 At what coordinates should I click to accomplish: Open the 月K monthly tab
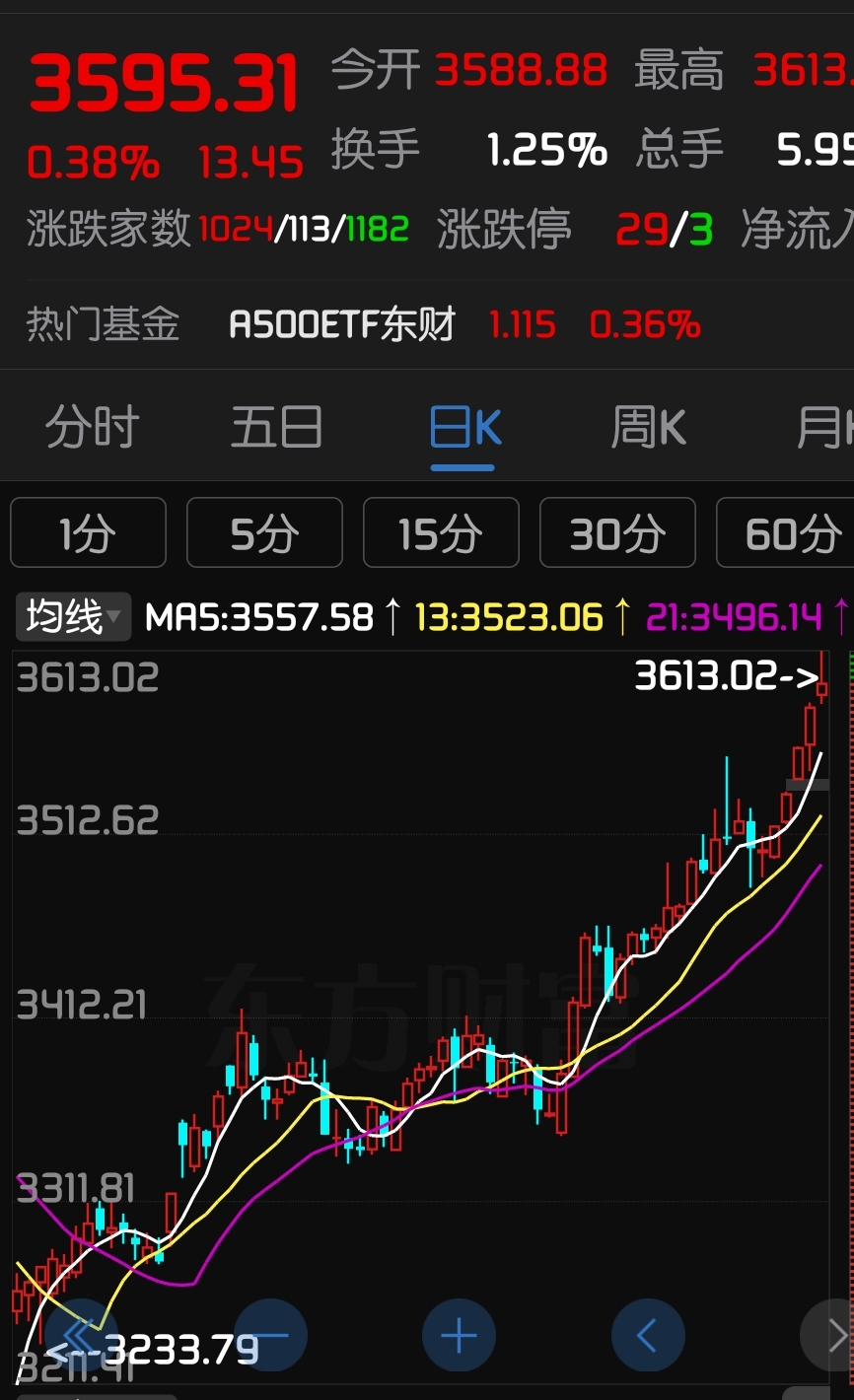pyautogui.click(x=824, y=428)
